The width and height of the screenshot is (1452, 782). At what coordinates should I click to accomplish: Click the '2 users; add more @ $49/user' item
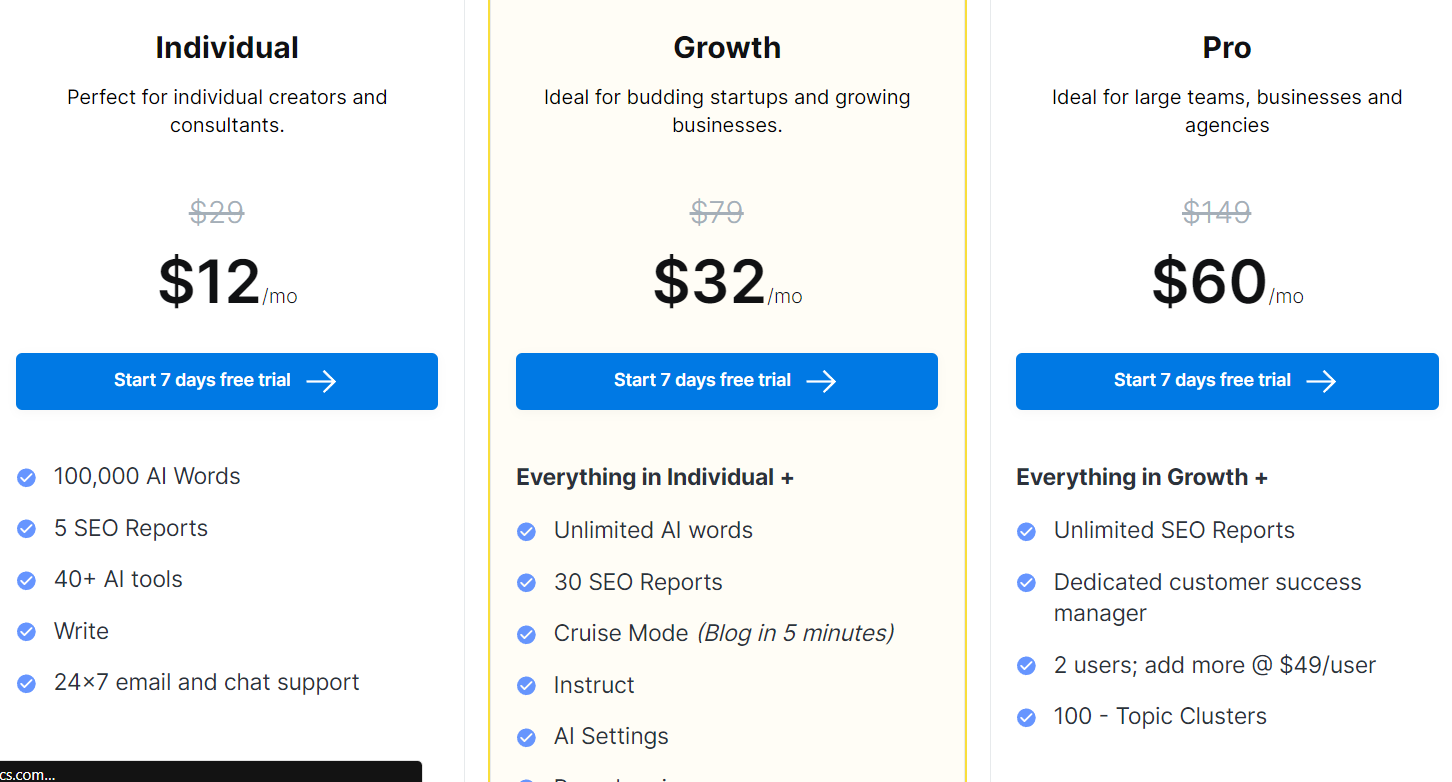tap(1215, 665)
